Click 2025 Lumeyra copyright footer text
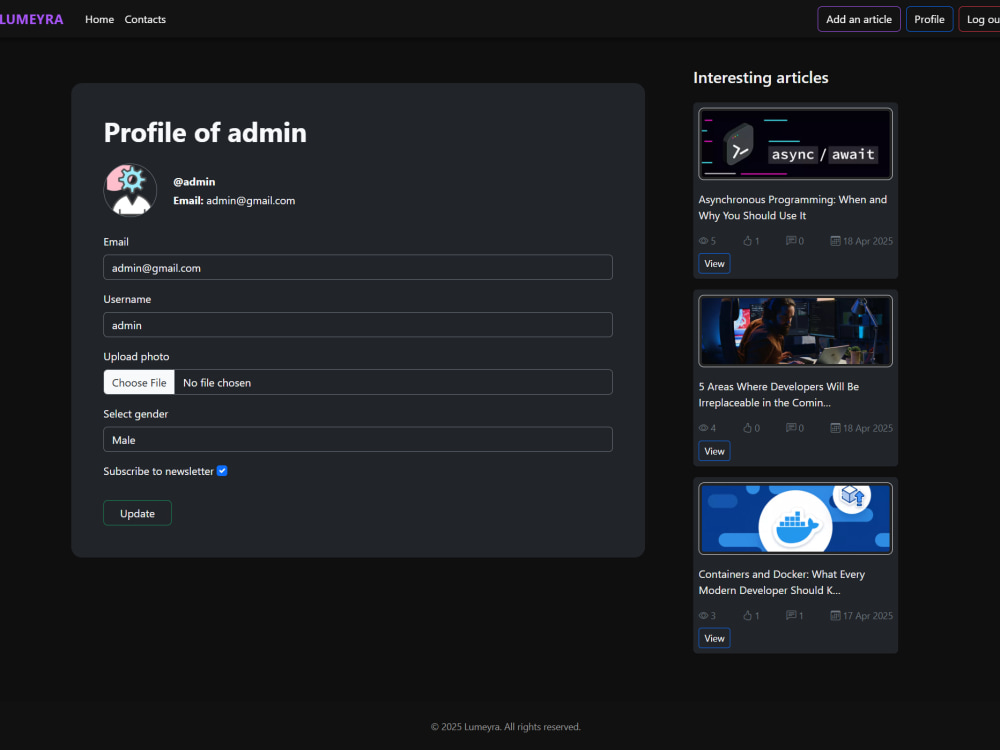 pos(506,726)
